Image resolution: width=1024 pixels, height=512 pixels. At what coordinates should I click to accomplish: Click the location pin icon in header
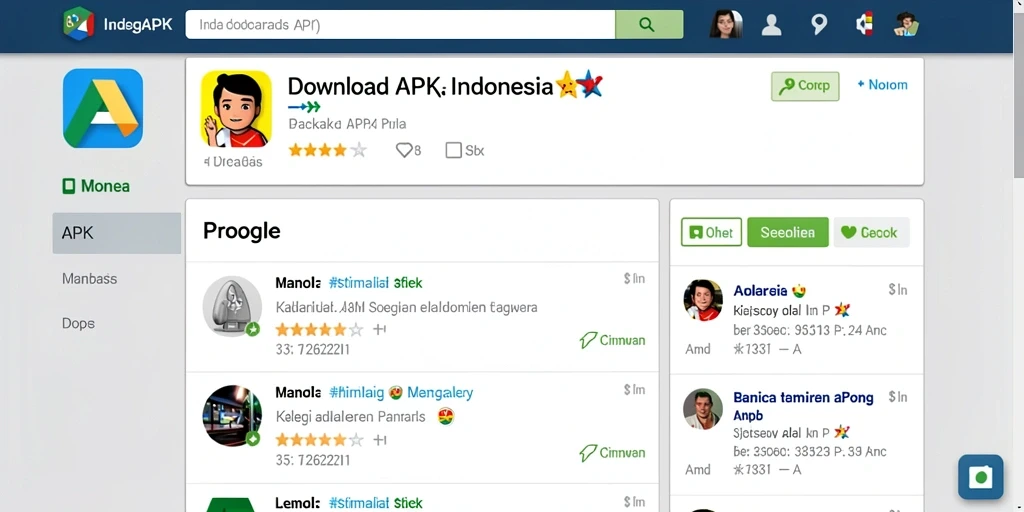click(x=819, y=25)
